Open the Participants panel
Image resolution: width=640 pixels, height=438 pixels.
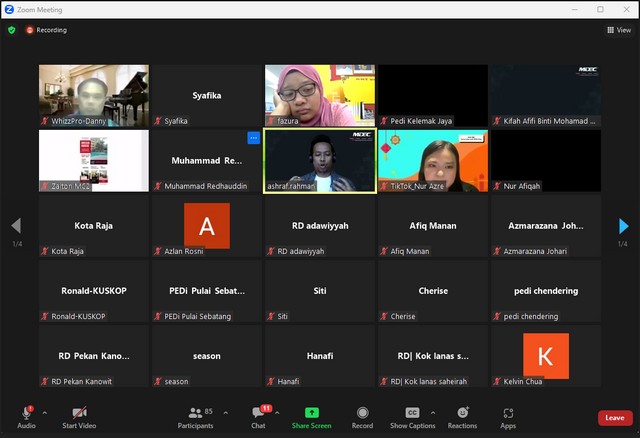tap(195, 413)
